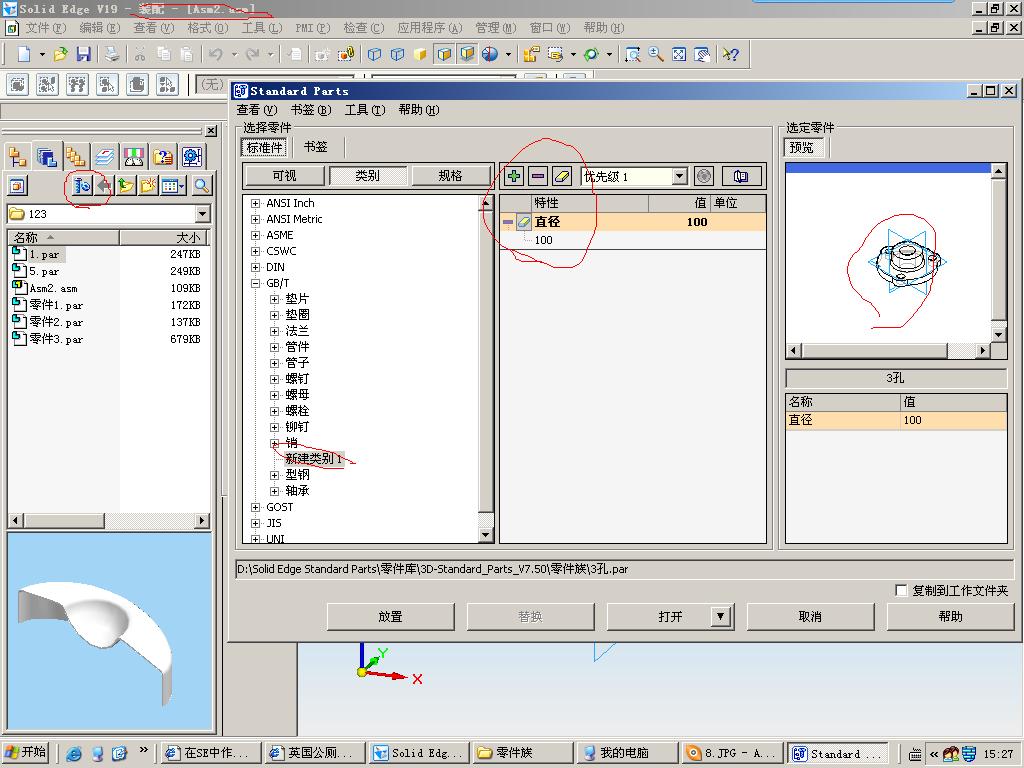Screen dimensions: 1024x768
Task: Click the first select tool icon in ribbon bar
Action: tap(18, 84)
